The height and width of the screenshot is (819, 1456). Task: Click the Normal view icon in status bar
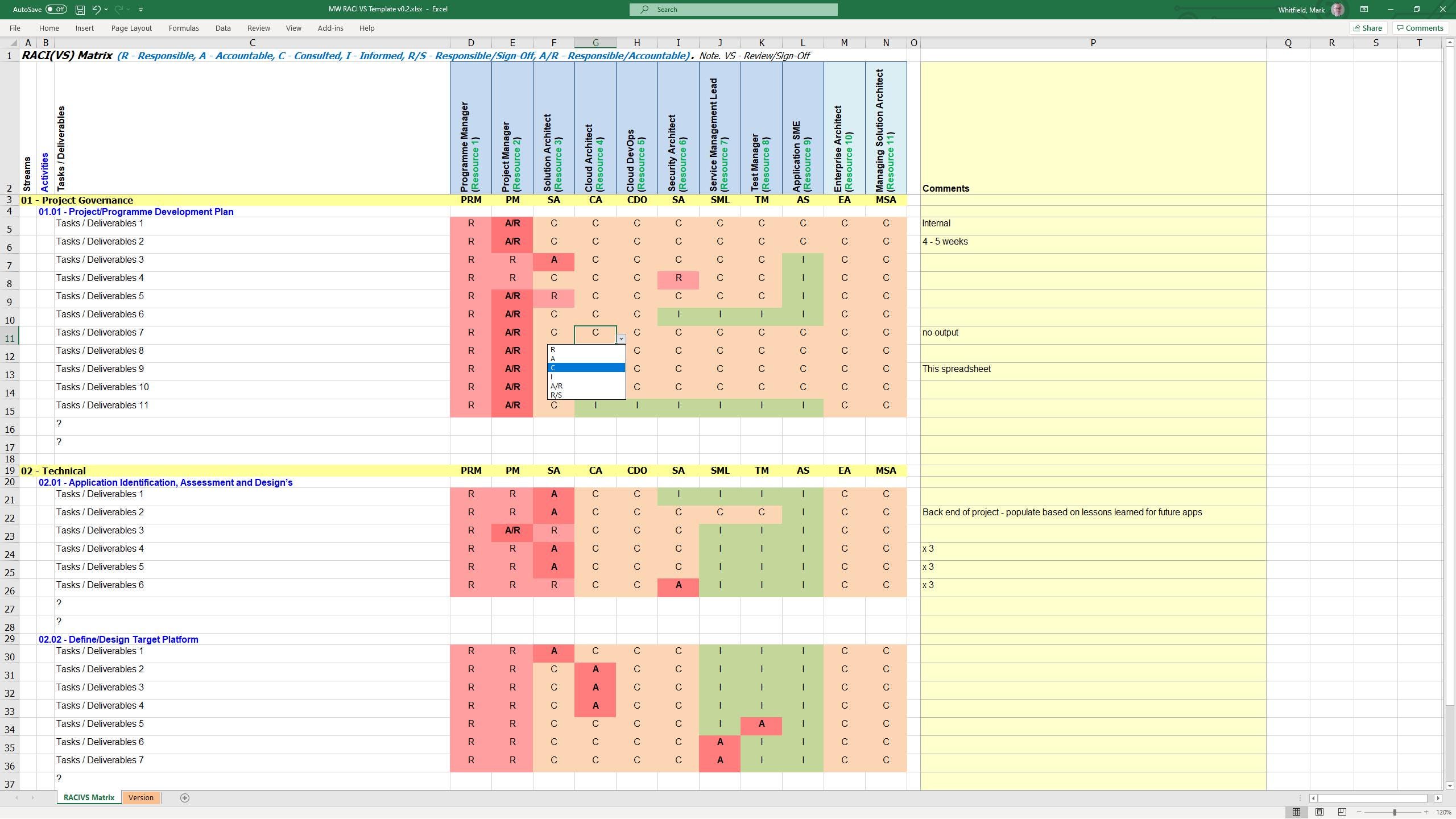1296,812
